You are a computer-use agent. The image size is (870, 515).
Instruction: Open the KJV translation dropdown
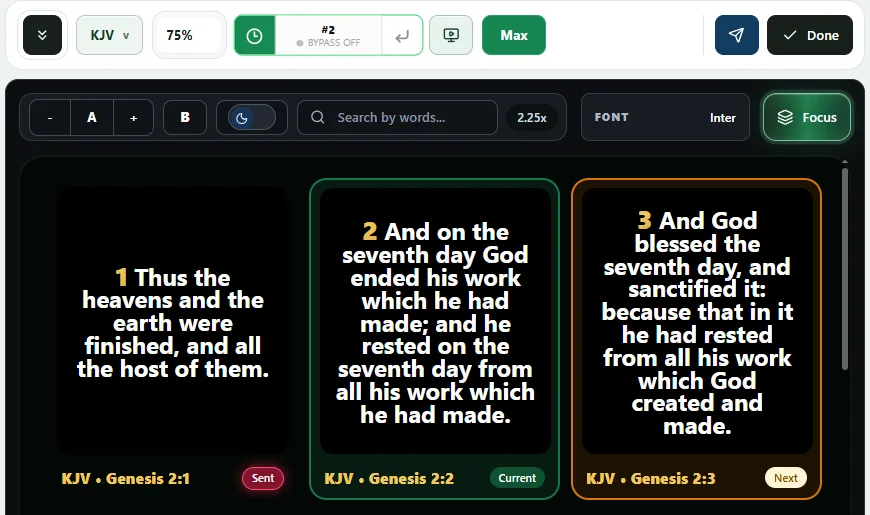pos(109,36)
